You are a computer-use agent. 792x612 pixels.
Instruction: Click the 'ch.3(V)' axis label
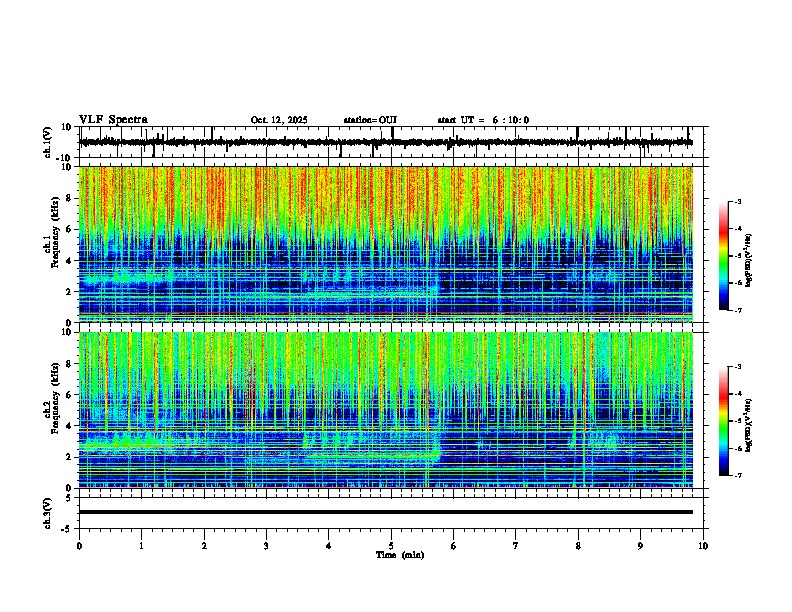(48, 514)
